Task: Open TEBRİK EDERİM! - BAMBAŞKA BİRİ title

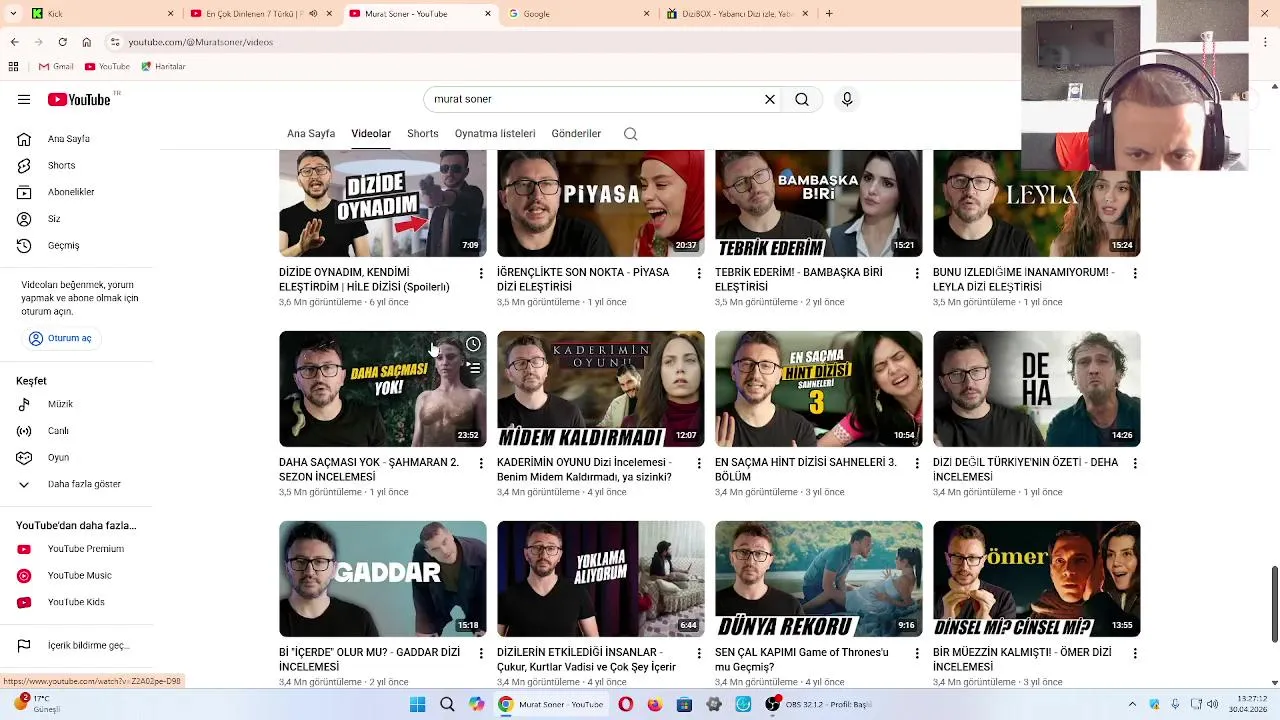Action: (x=799, y=280)
